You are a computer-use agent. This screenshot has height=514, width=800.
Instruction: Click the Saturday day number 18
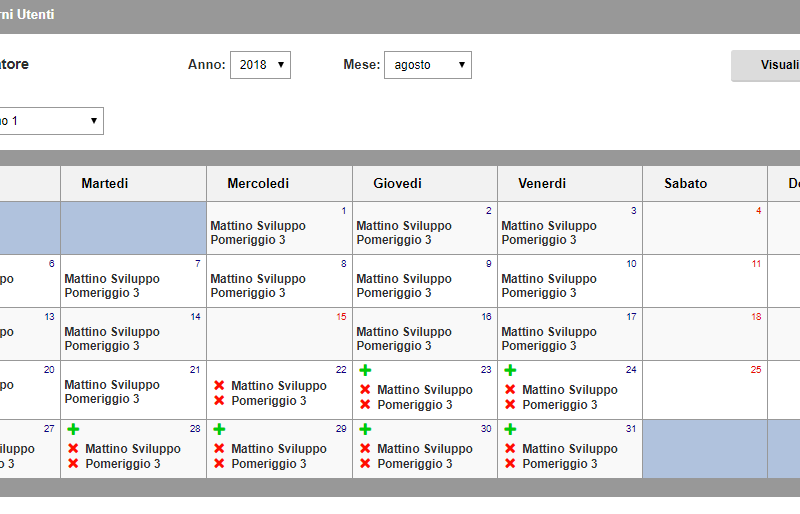756,316
